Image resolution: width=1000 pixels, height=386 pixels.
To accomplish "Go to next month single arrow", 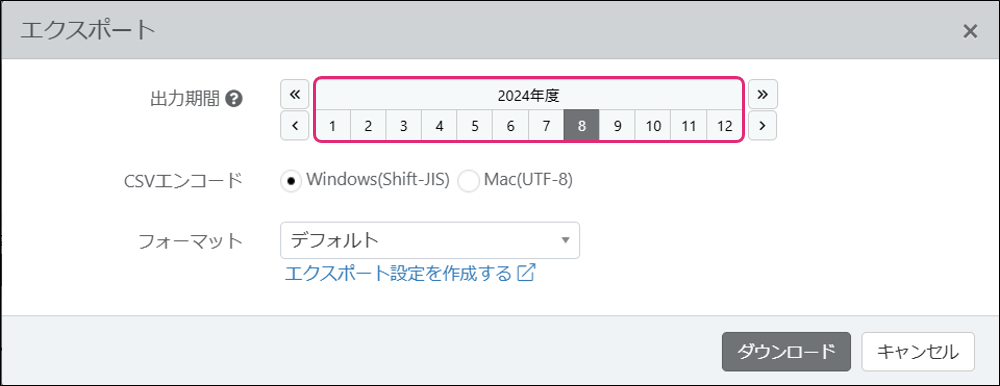I will [763, 125].
